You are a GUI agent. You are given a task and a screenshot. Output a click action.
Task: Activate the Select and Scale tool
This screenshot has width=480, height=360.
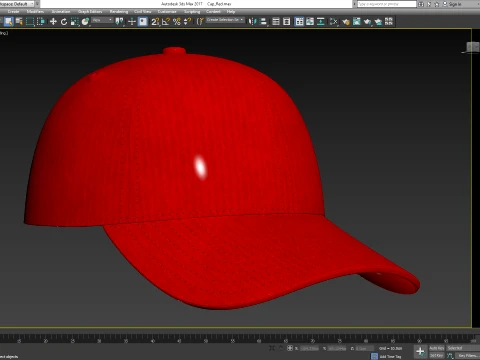(x=75, y=22)
